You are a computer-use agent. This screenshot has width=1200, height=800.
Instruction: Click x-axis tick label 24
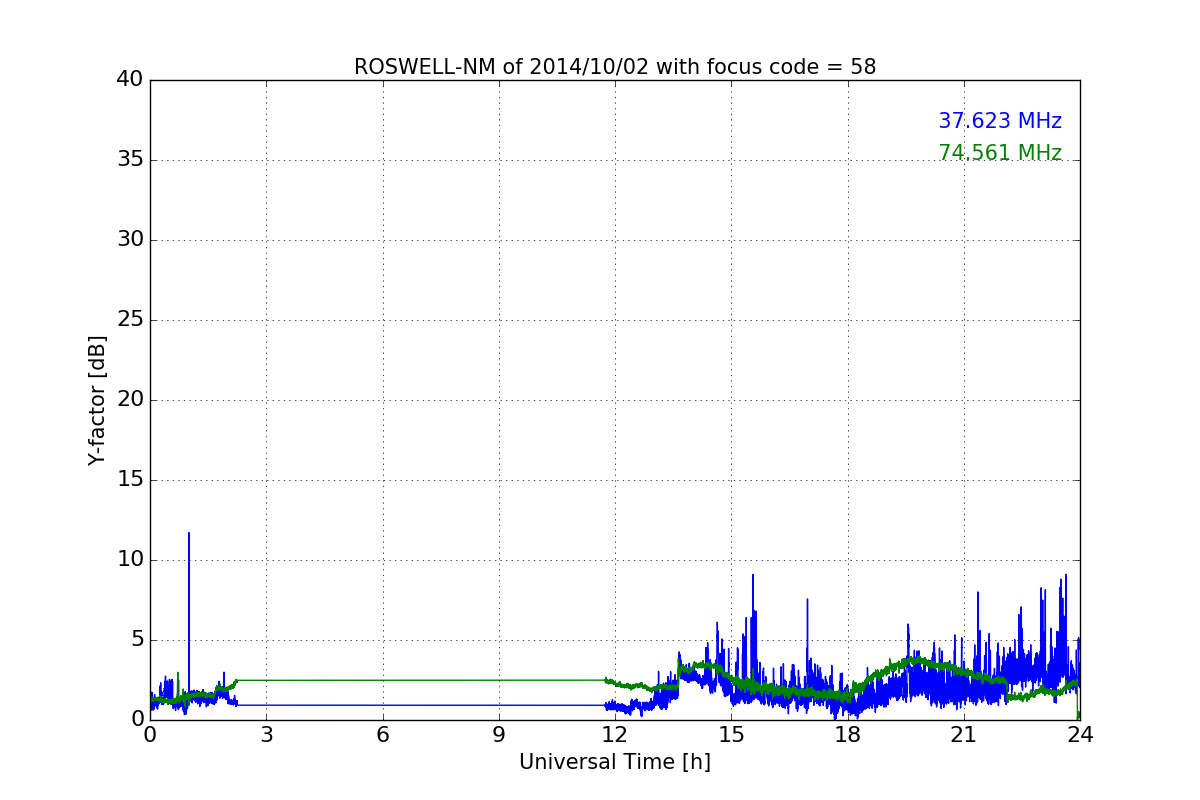(x=1080, y=735)
